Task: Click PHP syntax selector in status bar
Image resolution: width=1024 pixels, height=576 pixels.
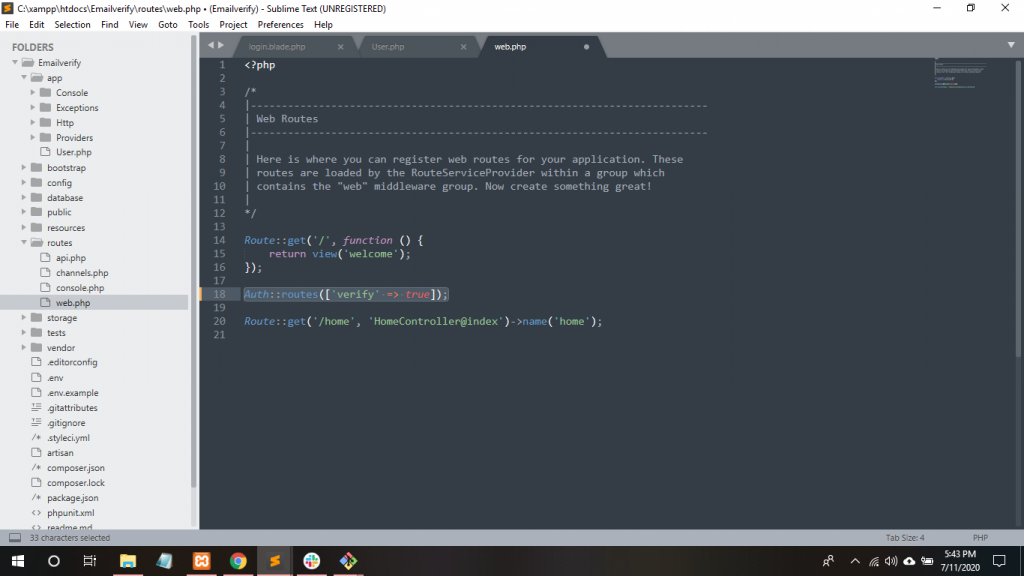Action: pyautogui.click(x=980, y=538)
